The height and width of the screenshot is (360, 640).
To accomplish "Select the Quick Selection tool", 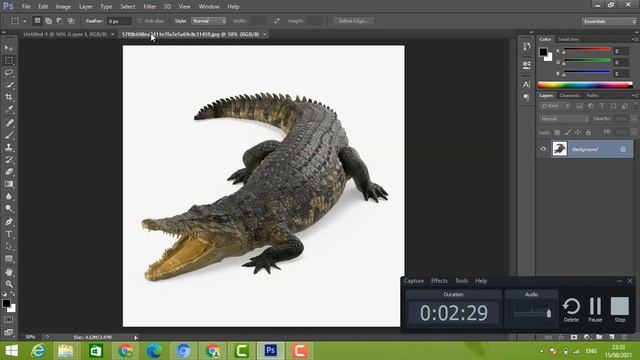I will [9, 85].
